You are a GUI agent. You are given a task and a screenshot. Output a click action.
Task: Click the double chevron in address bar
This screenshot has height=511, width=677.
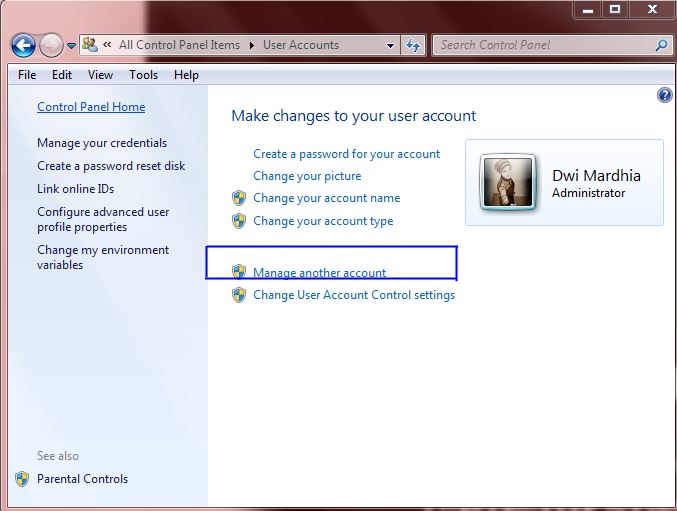point(107,44)
